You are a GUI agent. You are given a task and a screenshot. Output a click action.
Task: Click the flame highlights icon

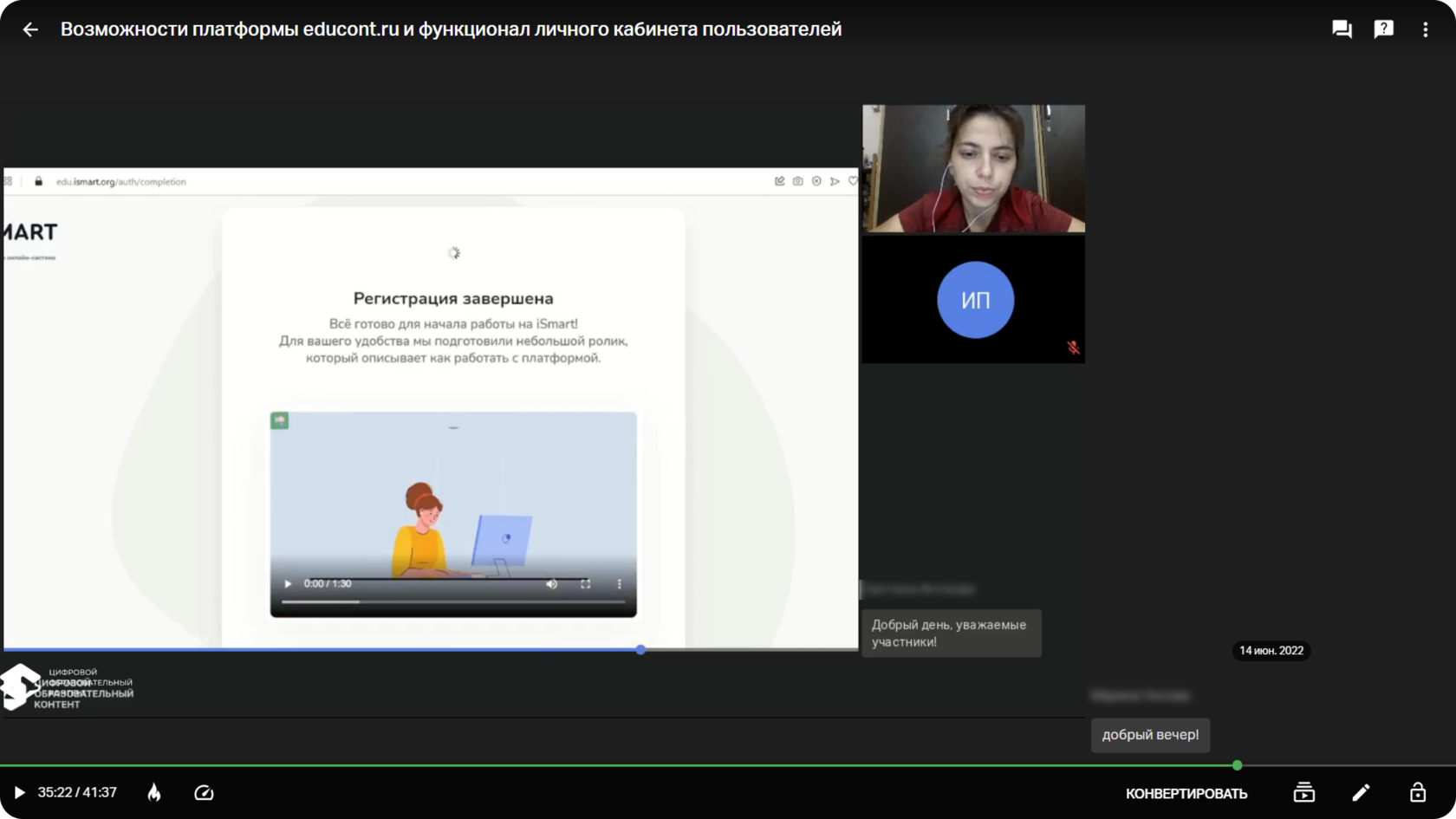tap(154, 793)
